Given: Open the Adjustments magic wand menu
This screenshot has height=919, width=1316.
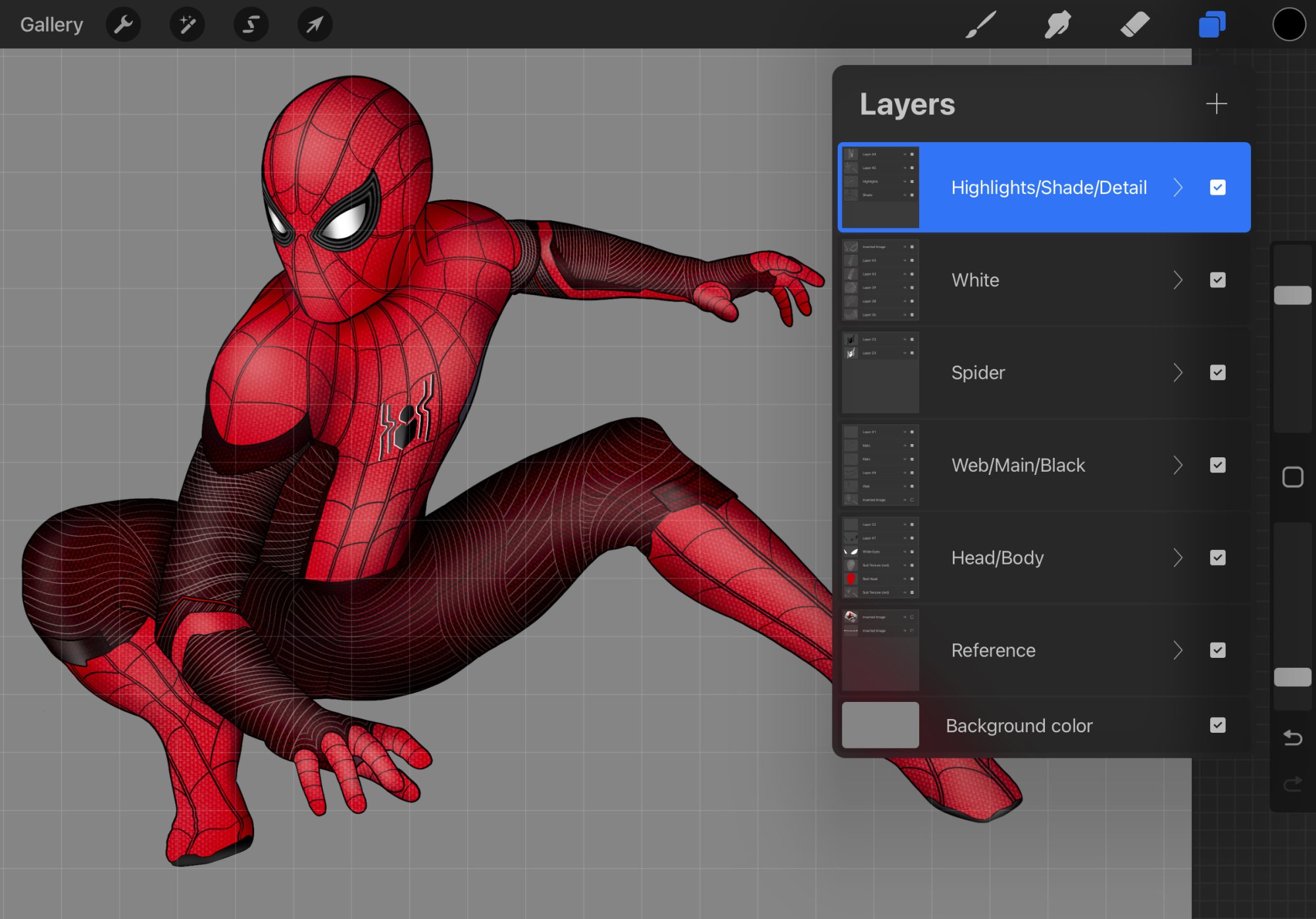Looking at the screenshot, I should [x=187, y=25].
